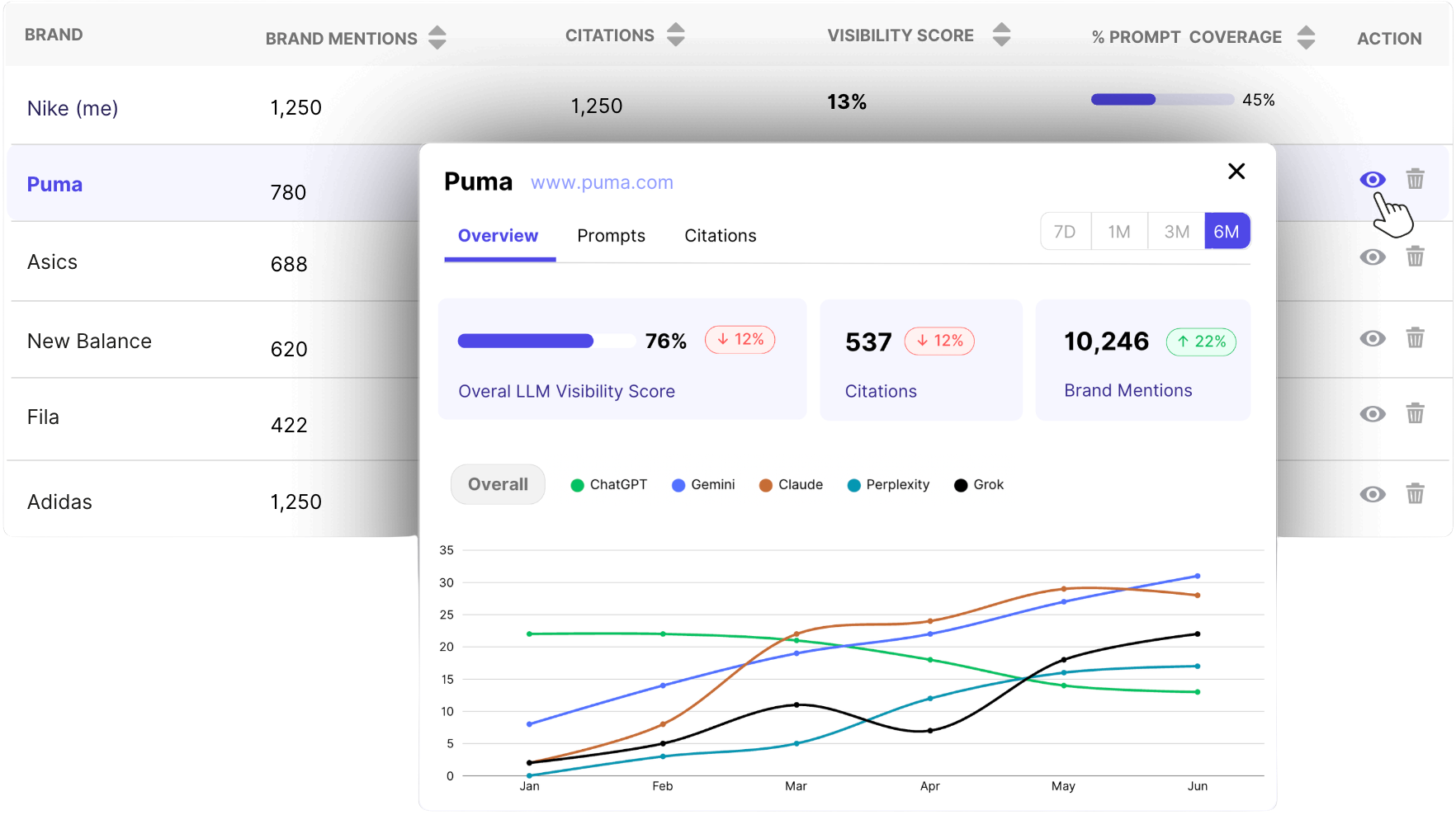Screen dimensions: 1456x815
Task: Click the Overal LLM Visibility Score card label
Action: pyautogui.click(x=566, y=391)
